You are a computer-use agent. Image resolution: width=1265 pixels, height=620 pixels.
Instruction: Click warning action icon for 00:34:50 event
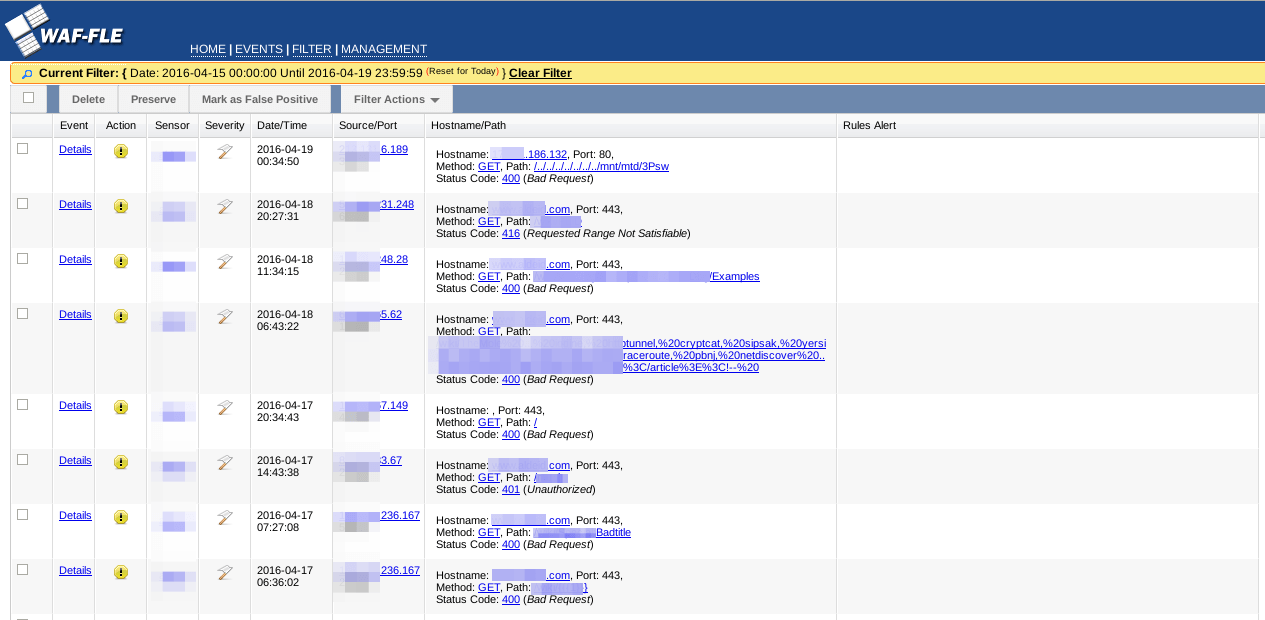121,151
